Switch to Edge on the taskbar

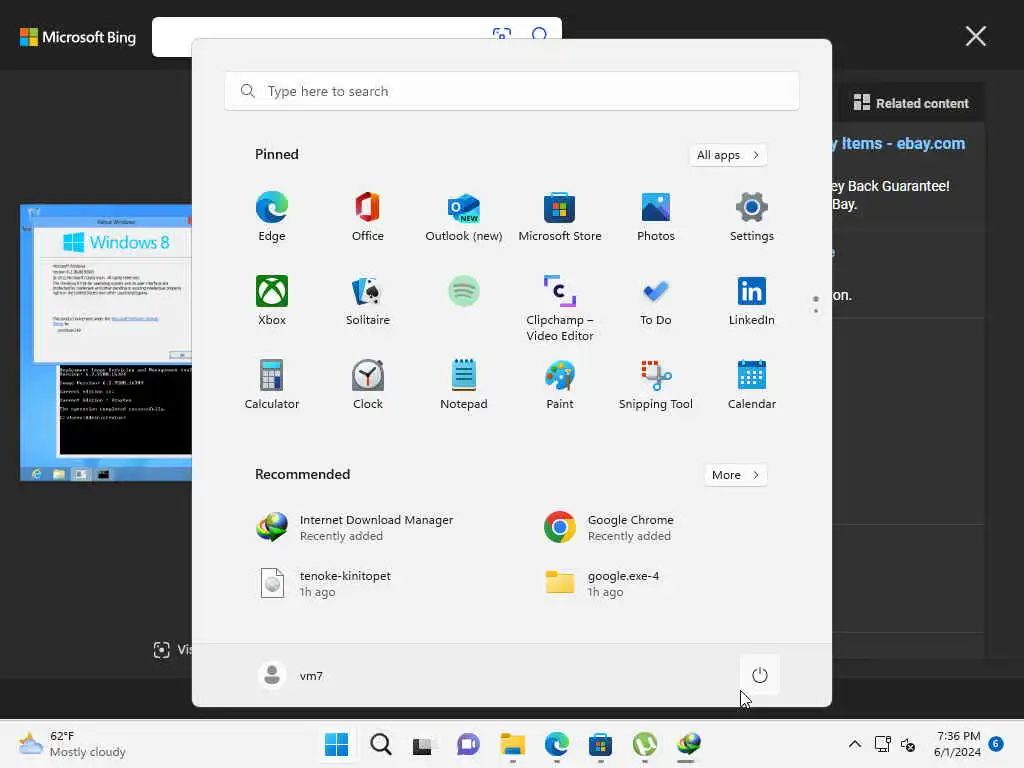point(556,744)
